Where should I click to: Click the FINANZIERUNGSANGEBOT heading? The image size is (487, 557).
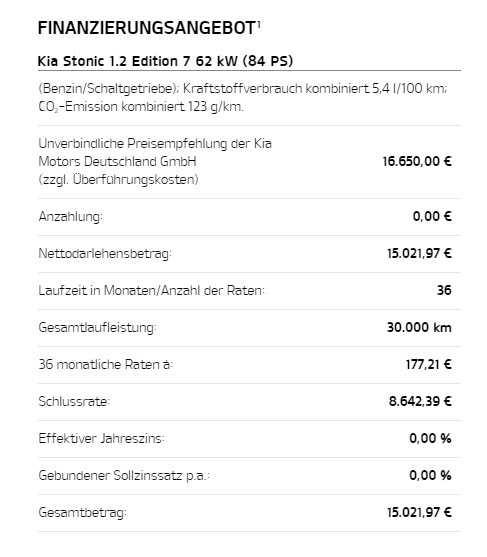click(x=147, y=28)
